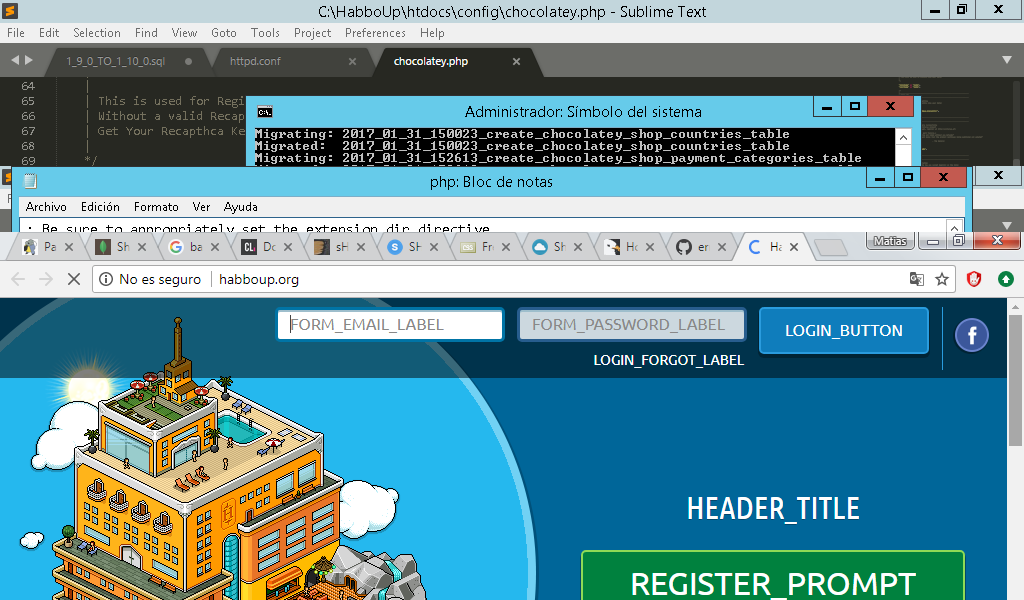Stop loading the habboup.org page
Viewport: 1024px width, 600px height.
tap(74, 279)
